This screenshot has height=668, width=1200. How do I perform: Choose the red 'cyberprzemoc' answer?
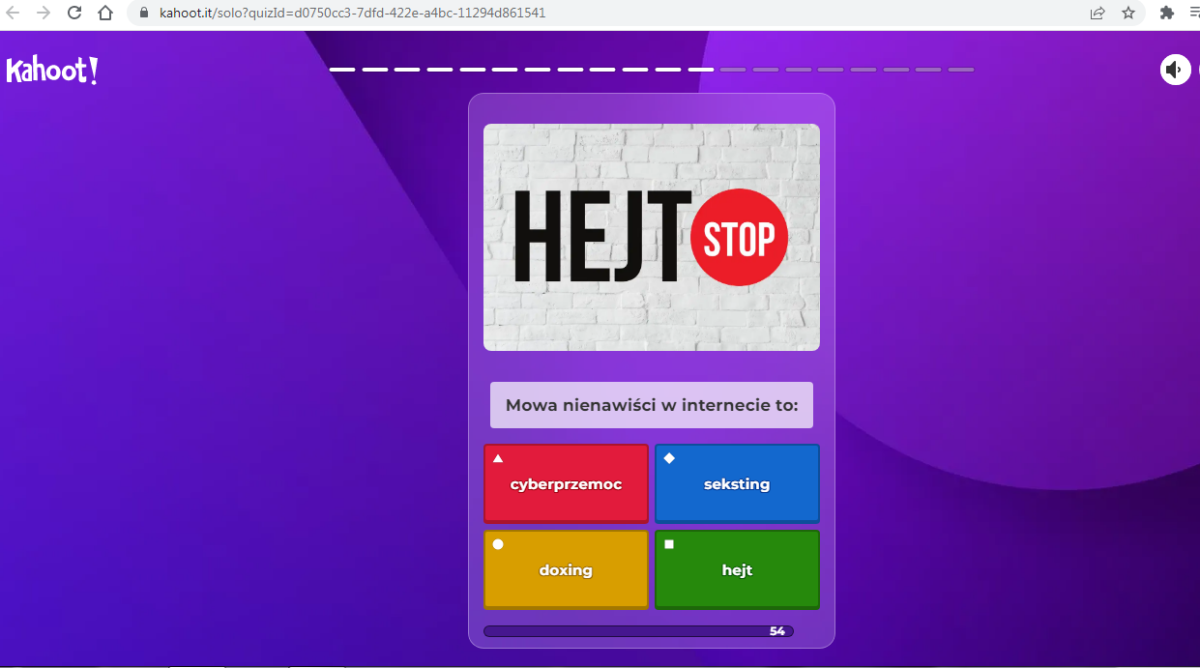click(566, 484)
